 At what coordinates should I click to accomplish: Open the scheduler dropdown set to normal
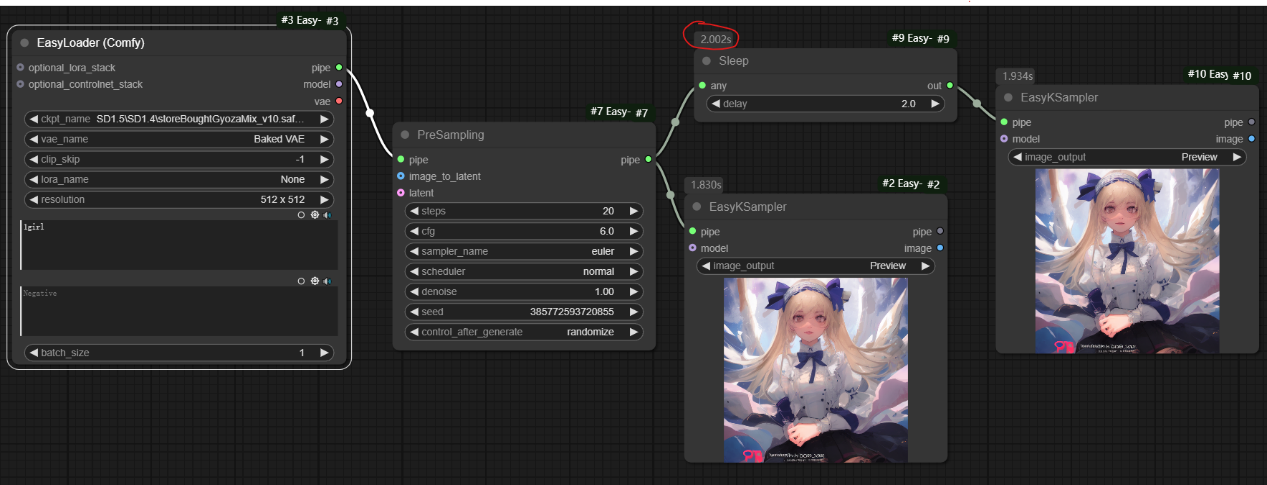[x=524, y=271]
